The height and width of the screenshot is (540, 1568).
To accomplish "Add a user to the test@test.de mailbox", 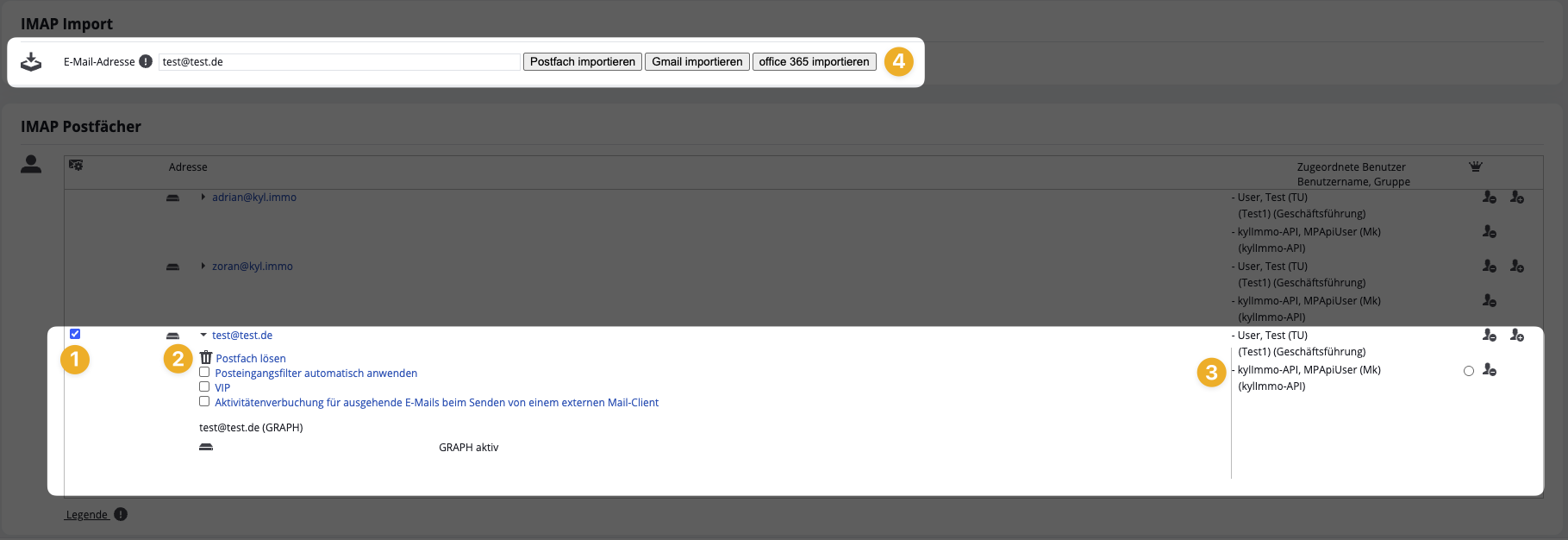I will 1517,336.
